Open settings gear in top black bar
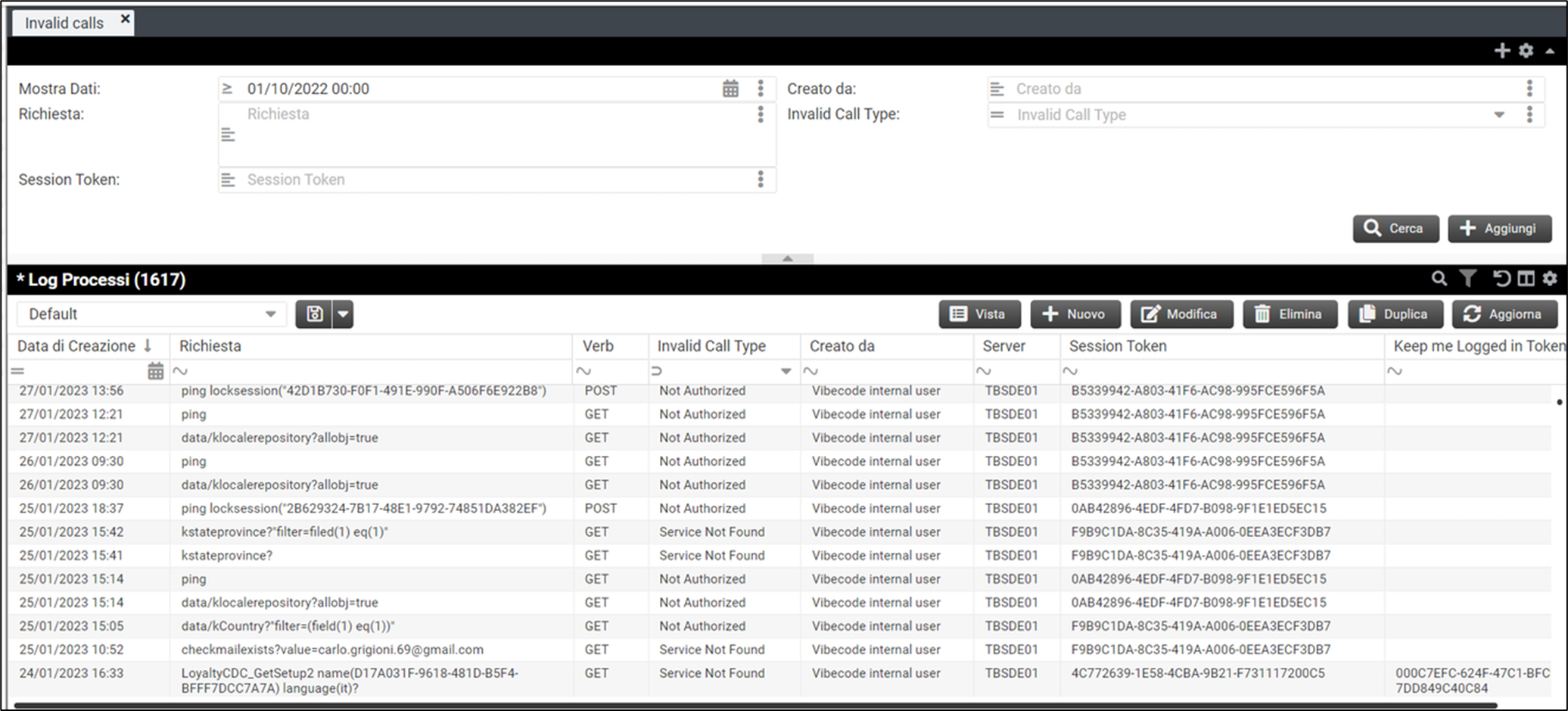Image resolution: width=1568 pixels, height=711 pixels. [x=1526, y=51]
